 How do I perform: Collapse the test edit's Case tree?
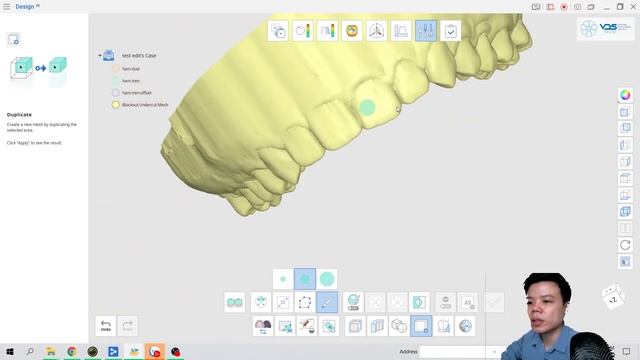coord(100,56)
